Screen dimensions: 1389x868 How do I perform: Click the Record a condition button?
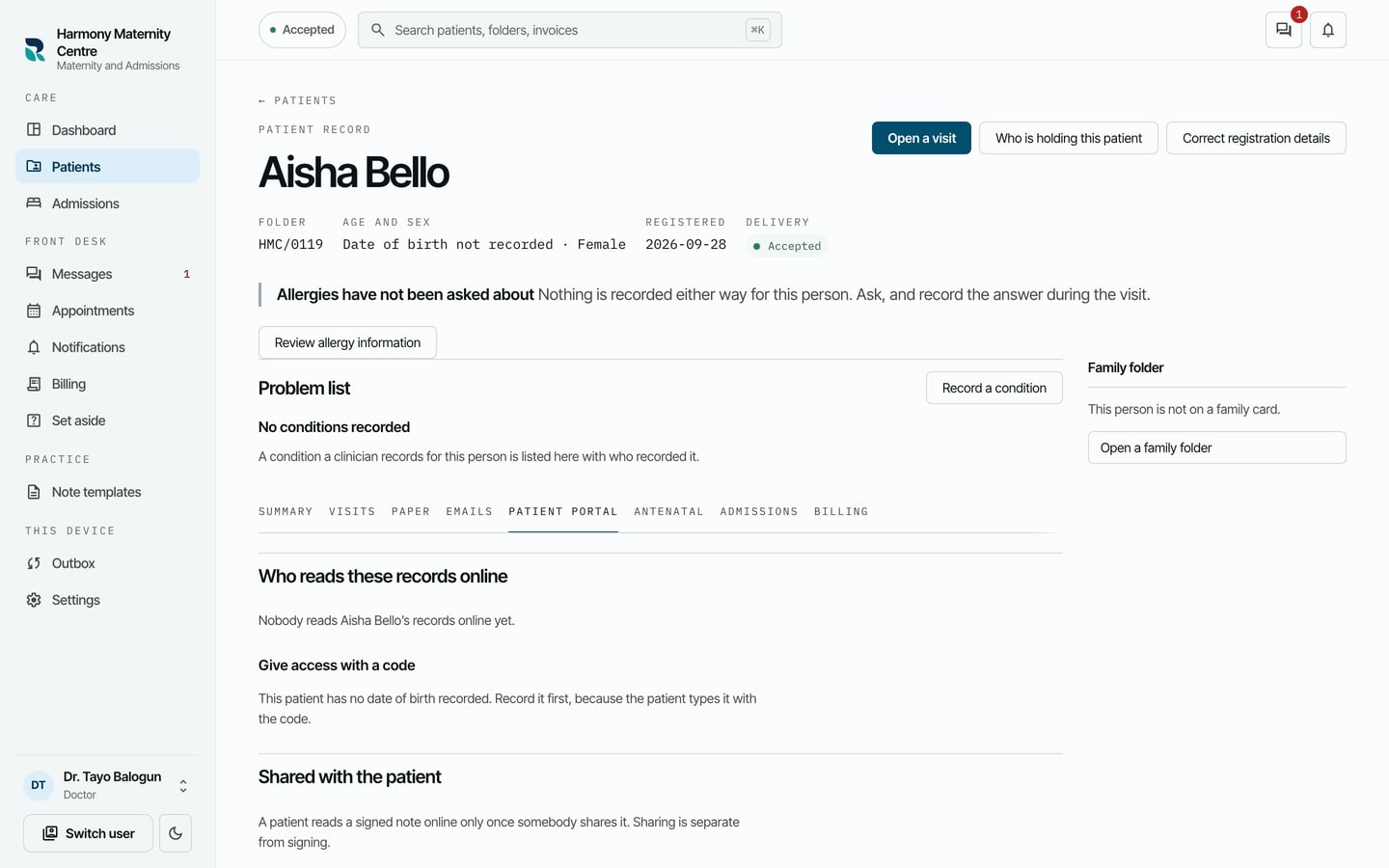pyautogui.click(x=994, y=388)
